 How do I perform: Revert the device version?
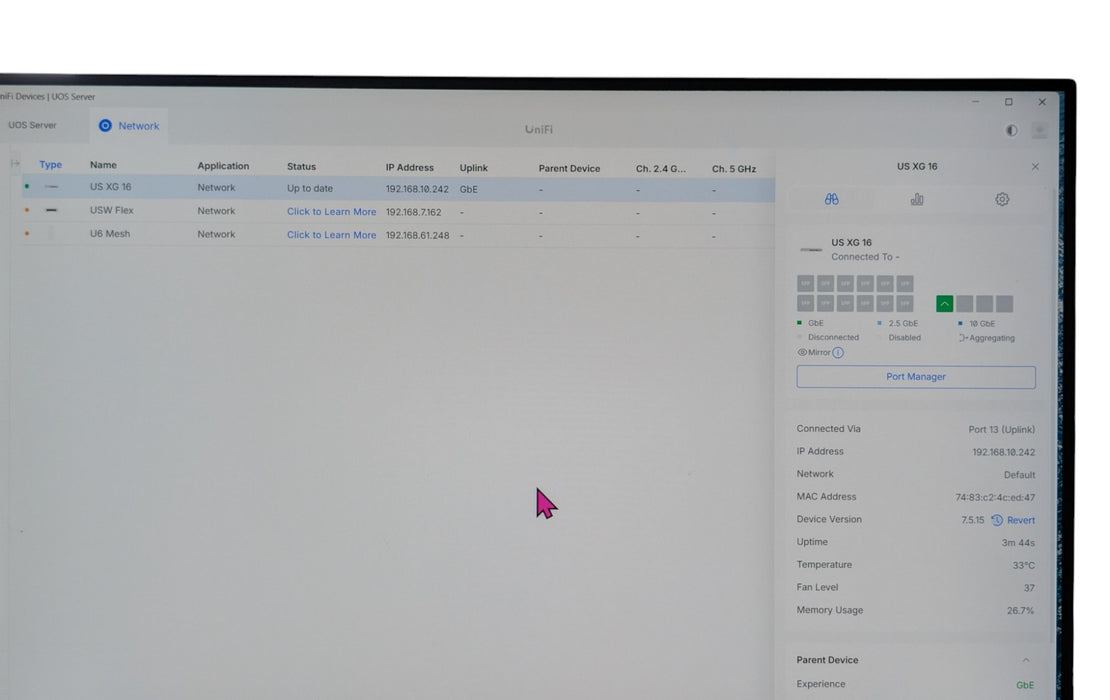pyautogui.click(x=1021, y=520)
